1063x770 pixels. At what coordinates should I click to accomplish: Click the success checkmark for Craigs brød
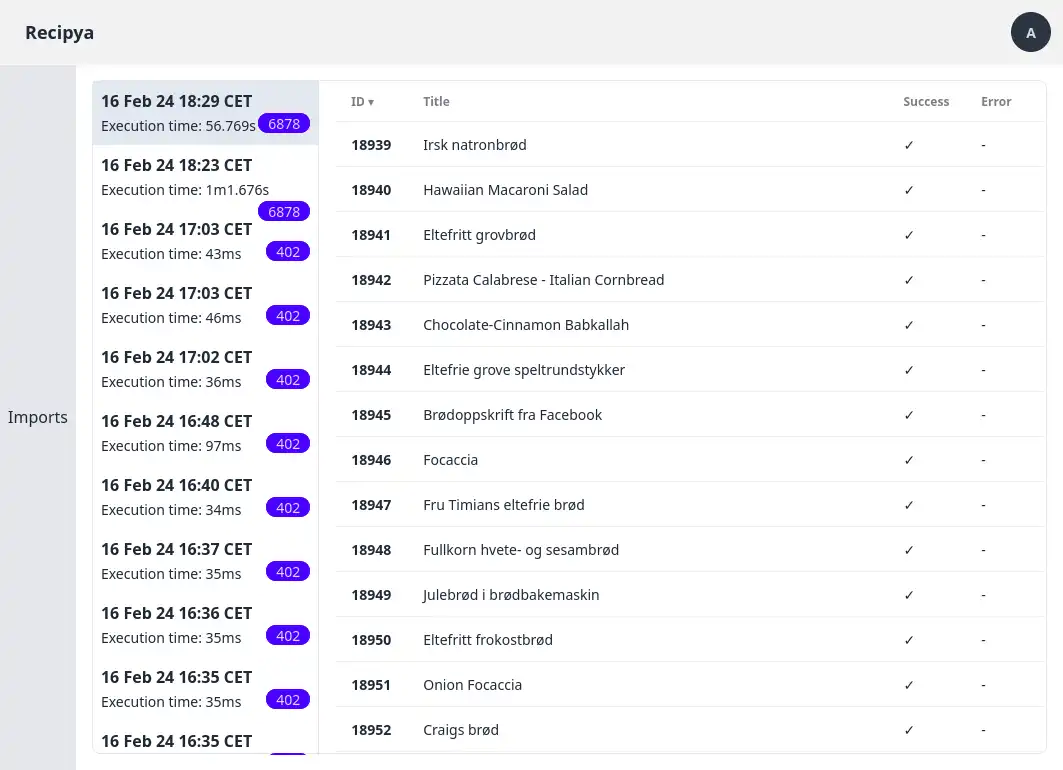pyautogui.click(x=909, y=730)
